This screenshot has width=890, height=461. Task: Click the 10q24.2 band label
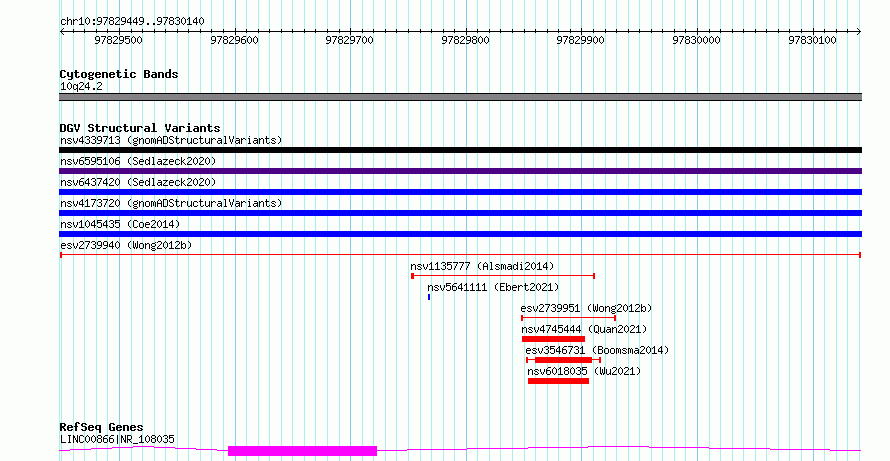pyautogui.click(x=81, y=86)
